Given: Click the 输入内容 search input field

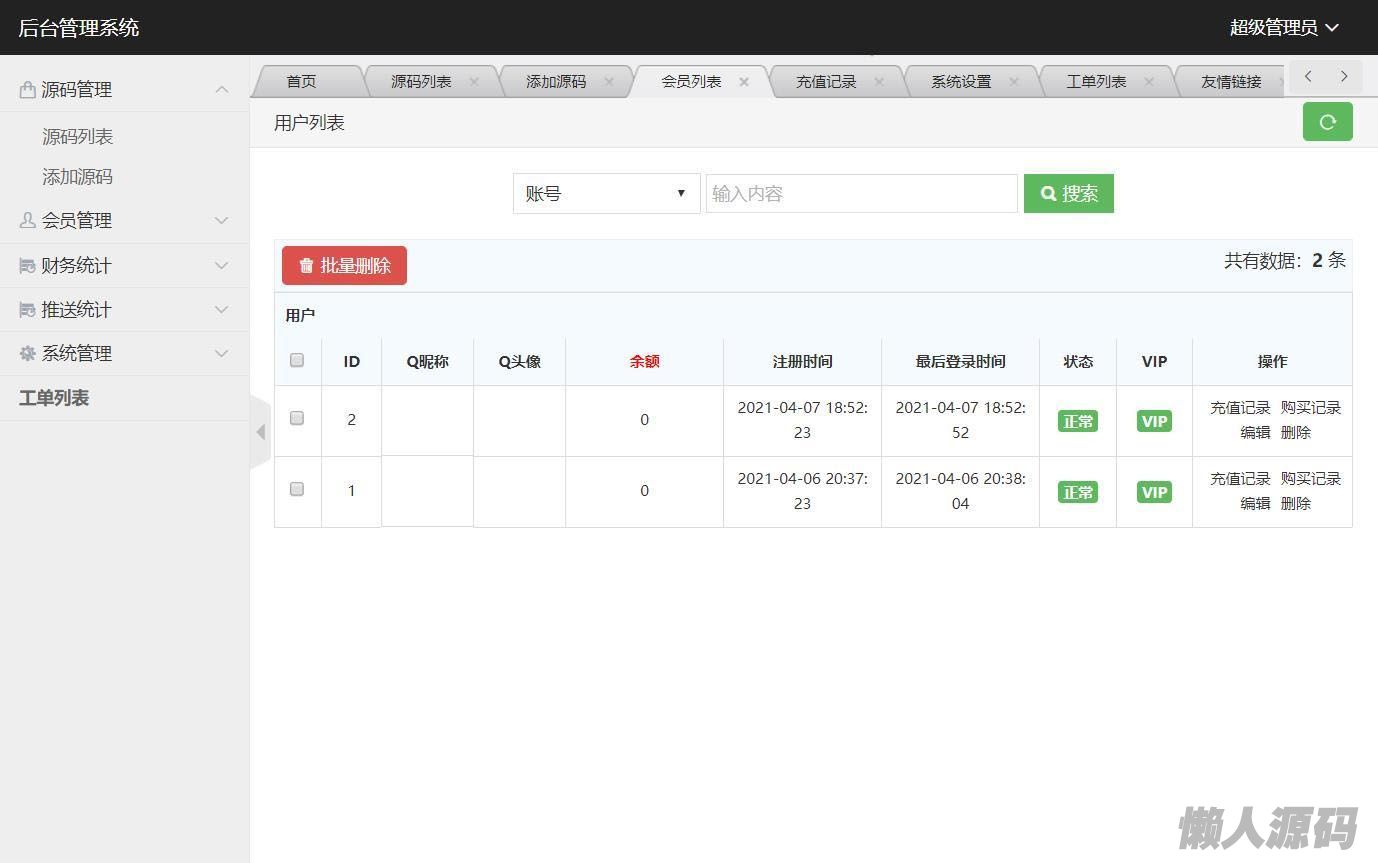Looking at the screenshot, I should tap(861, 194).
